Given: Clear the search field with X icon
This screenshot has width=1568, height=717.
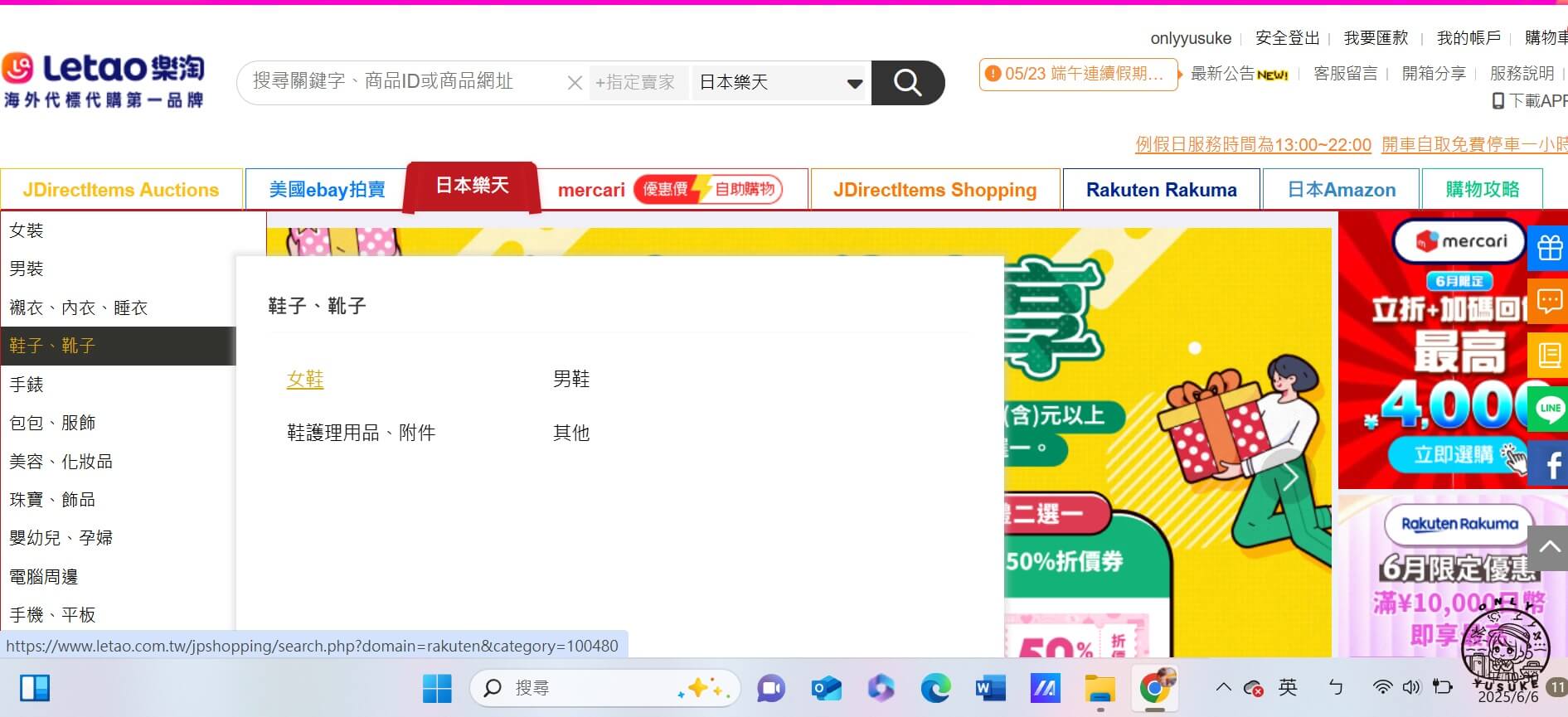Looking at the screenshot, I should [574, 83].
